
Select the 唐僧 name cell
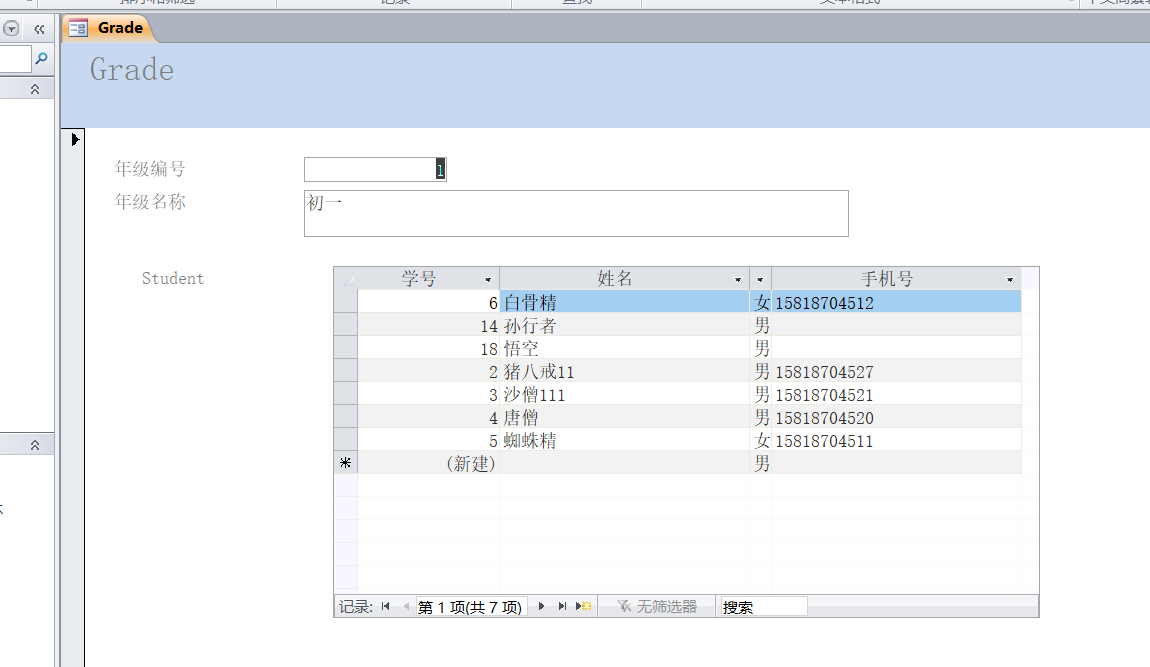coord(624,418)
